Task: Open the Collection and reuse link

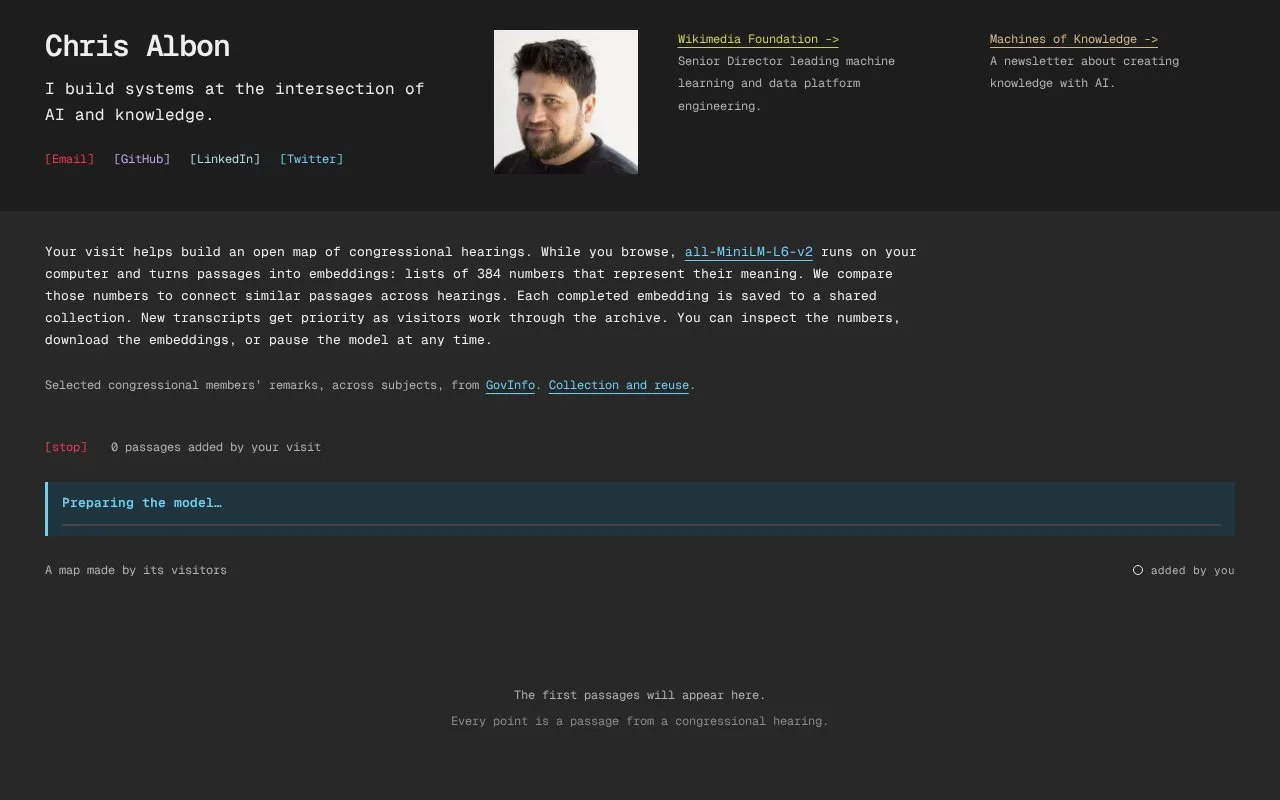Action: [x=619, y=385]
